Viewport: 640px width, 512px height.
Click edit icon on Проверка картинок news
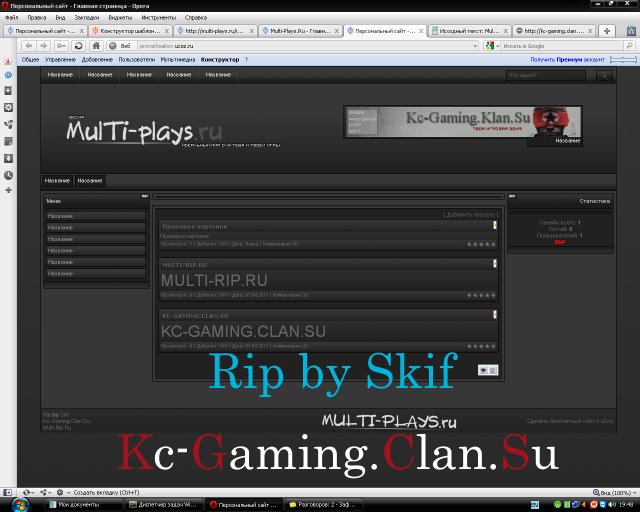click(495, 225)
